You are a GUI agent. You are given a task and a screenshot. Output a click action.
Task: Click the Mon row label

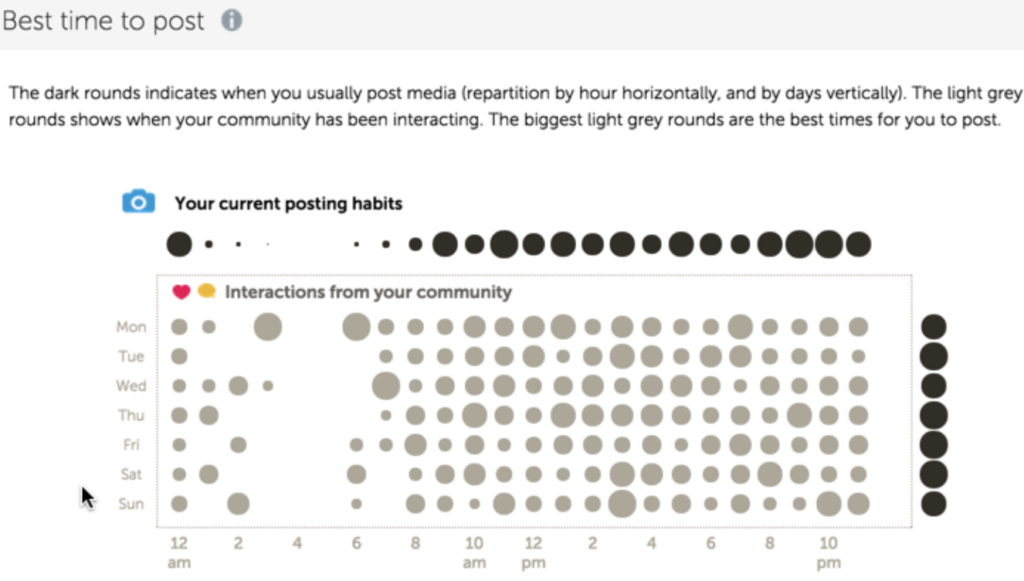131,326
